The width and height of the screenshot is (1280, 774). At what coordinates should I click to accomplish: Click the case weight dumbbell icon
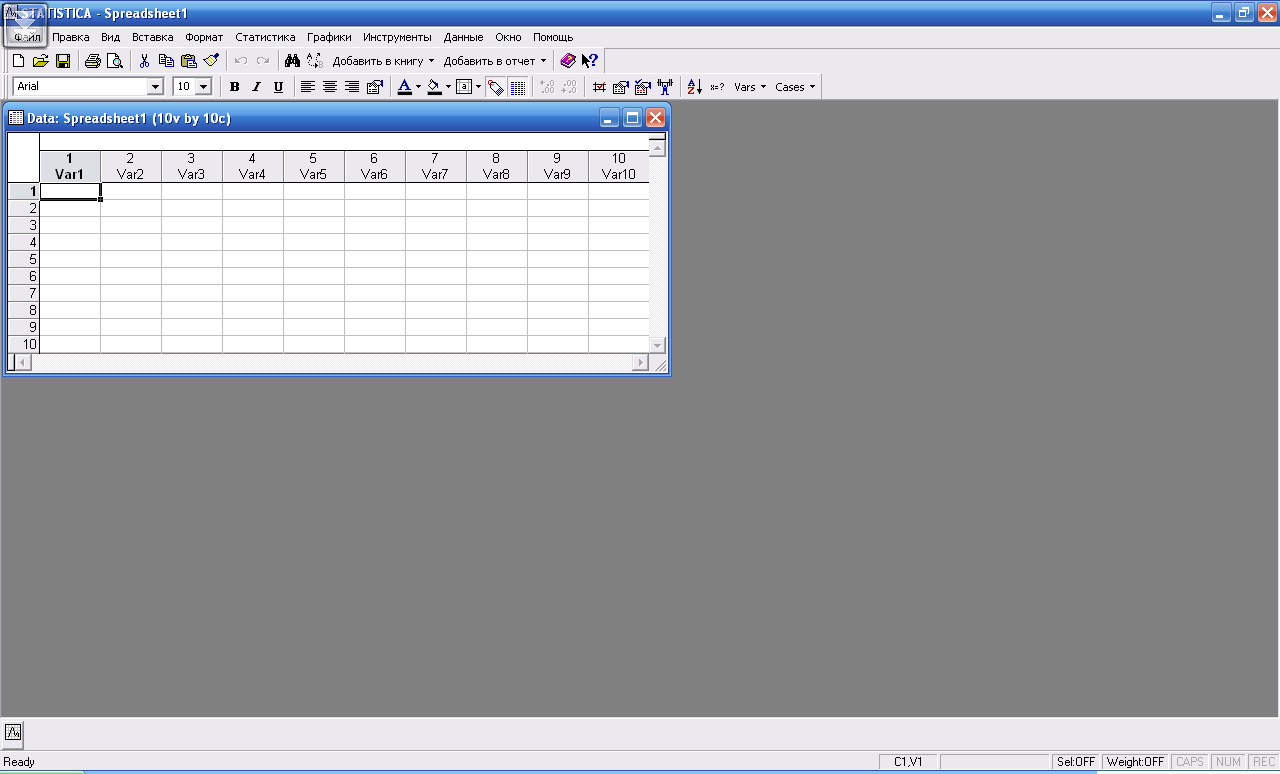click(664, 87)
